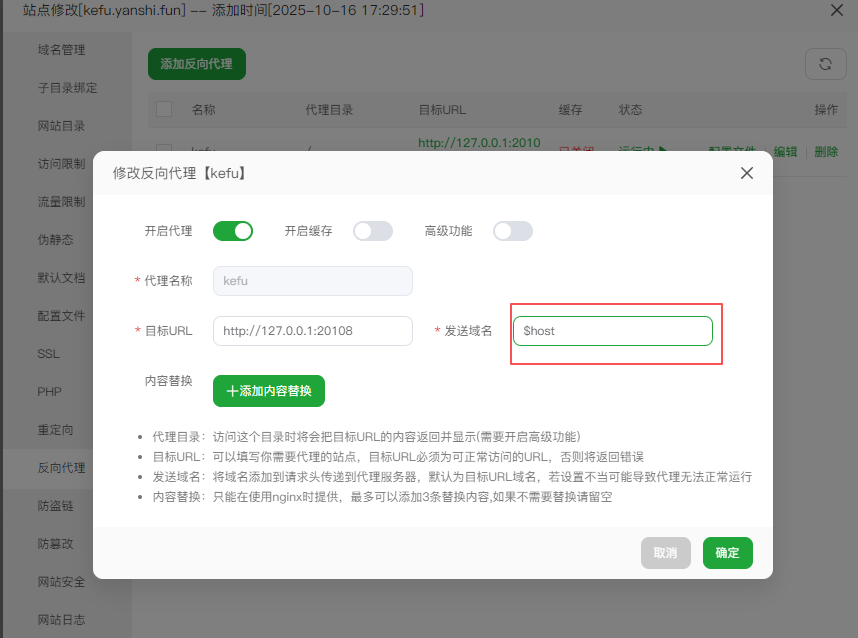Viewport: 858px width, 638px height.
Task: Click the 目标URL input field
Action: click(312, 331)
